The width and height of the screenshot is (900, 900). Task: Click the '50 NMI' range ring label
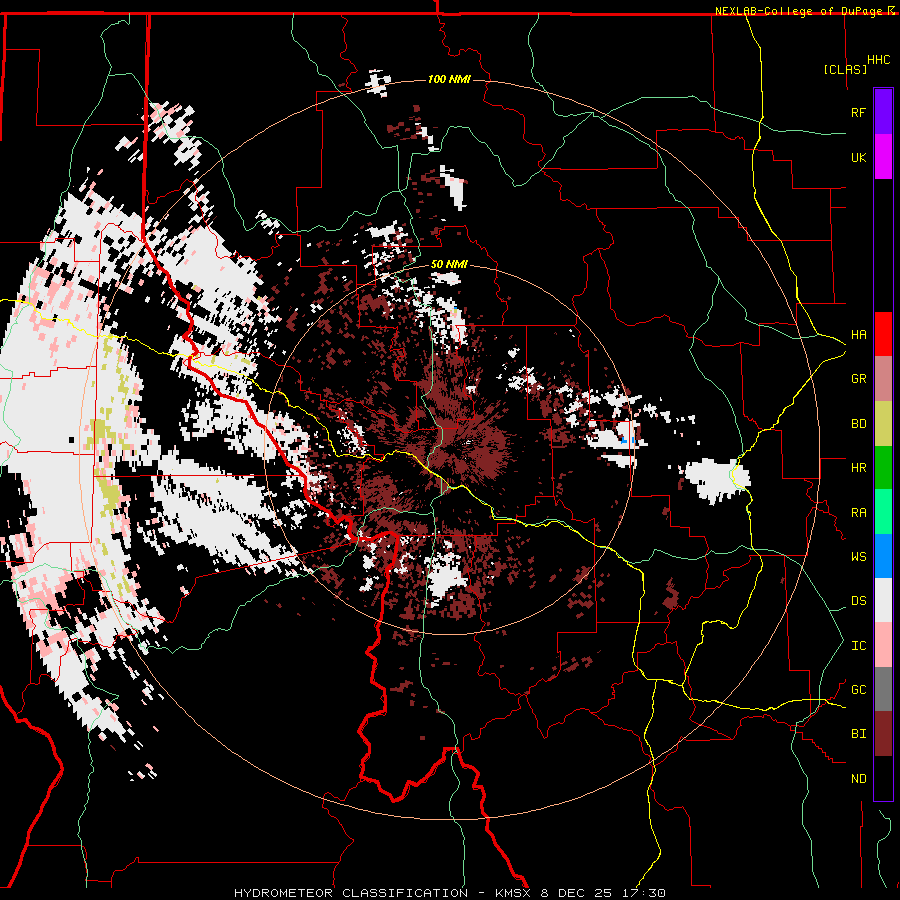point(449,264)
